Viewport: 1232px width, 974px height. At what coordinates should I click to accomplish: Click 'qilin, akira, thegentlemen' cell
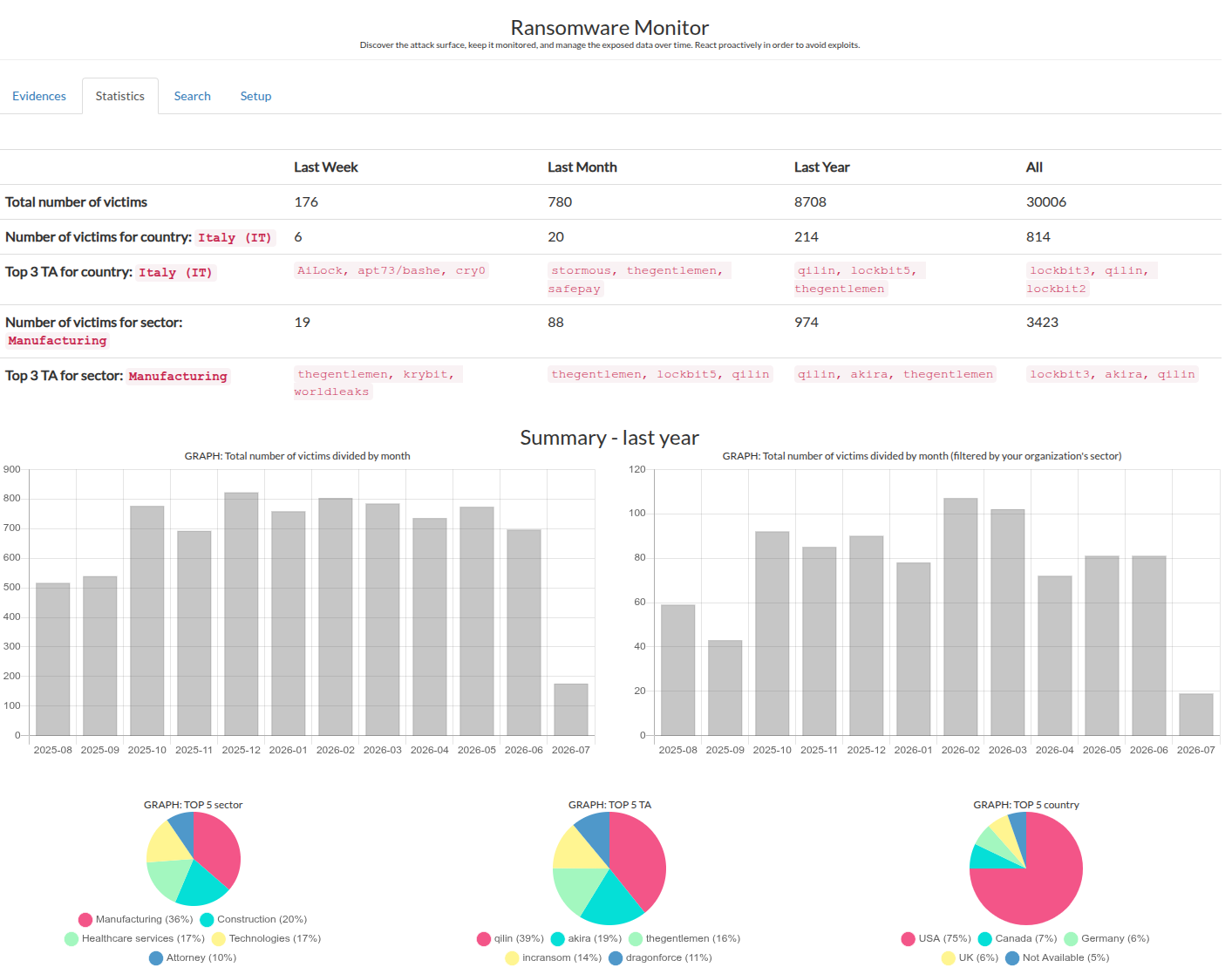pos(895,375)
